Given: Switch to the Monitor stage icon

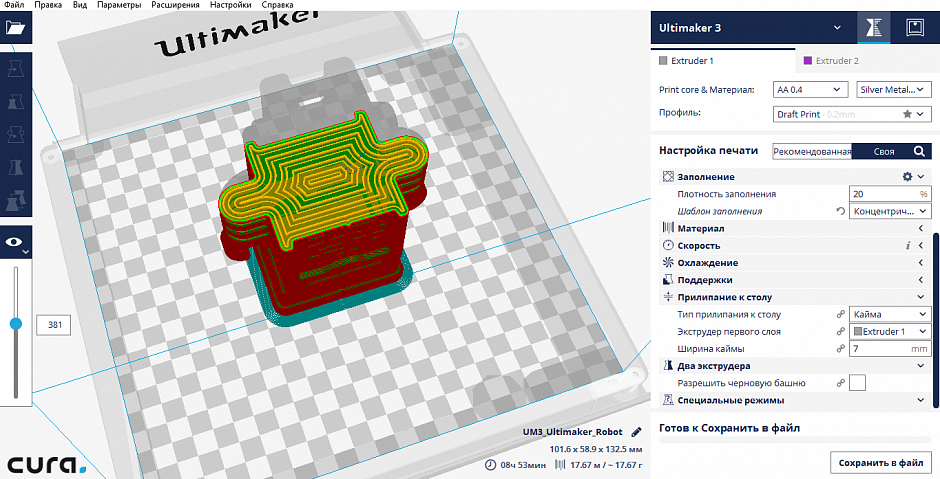Looking at the screenshot, I should (914, 28).
